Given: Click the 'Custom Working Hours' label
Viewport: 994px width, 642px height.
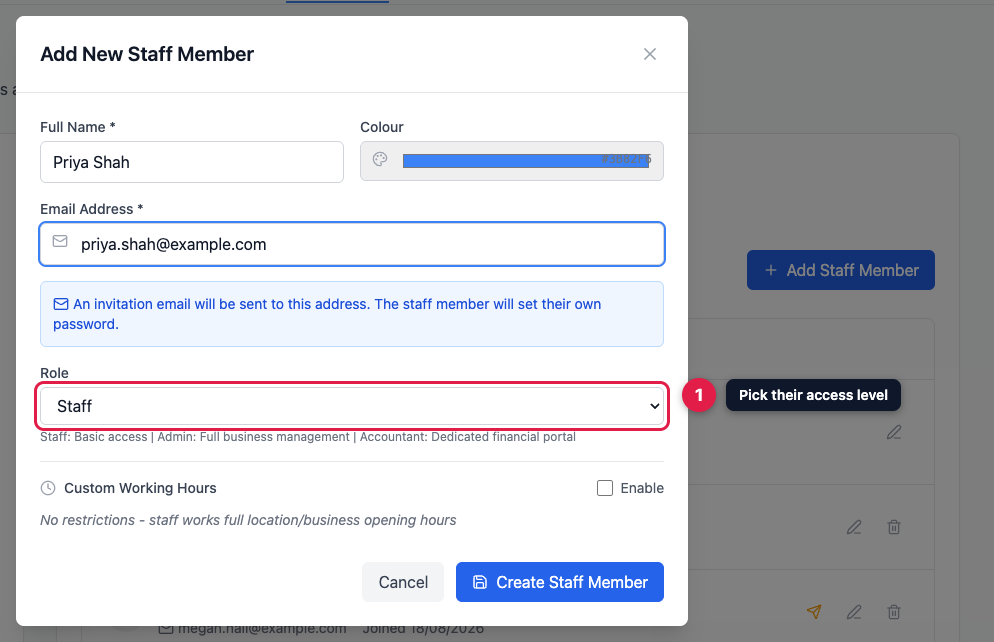Looking at the screenshot, I should tap(140, 488).
